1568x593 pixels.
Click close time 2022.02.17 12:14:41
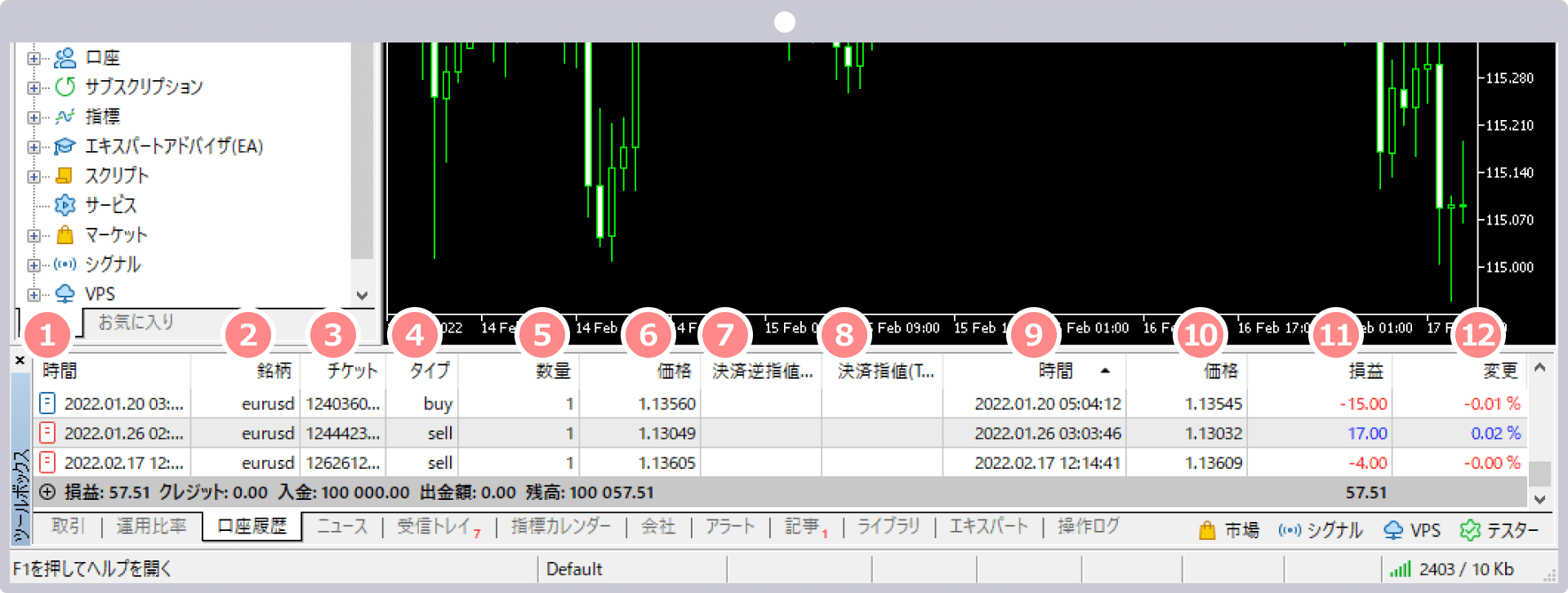pyautogui.click(x=1048, y=462)
